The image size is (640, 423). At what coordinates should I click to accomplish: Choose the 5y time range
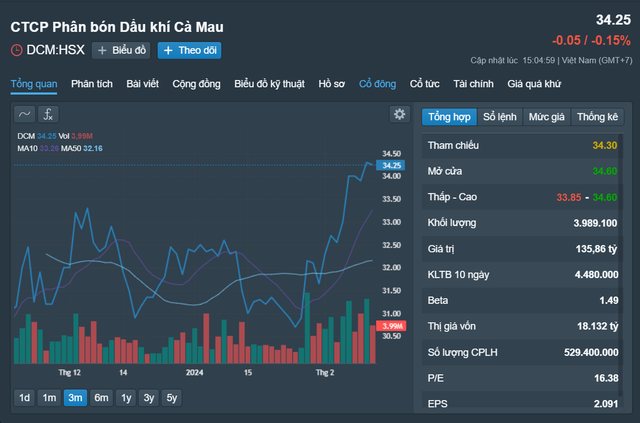click(172, 397)
